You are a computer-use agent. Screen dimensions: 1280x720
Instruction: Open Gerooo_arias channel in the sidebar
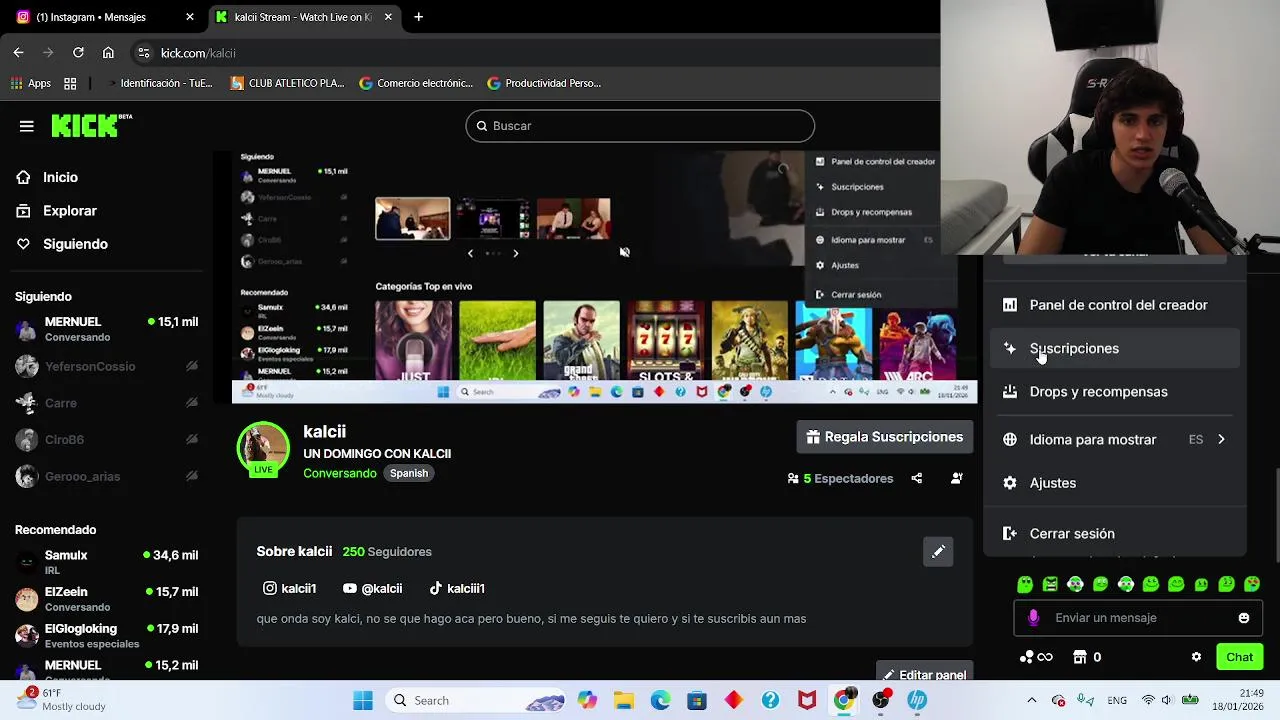(107, 476)
